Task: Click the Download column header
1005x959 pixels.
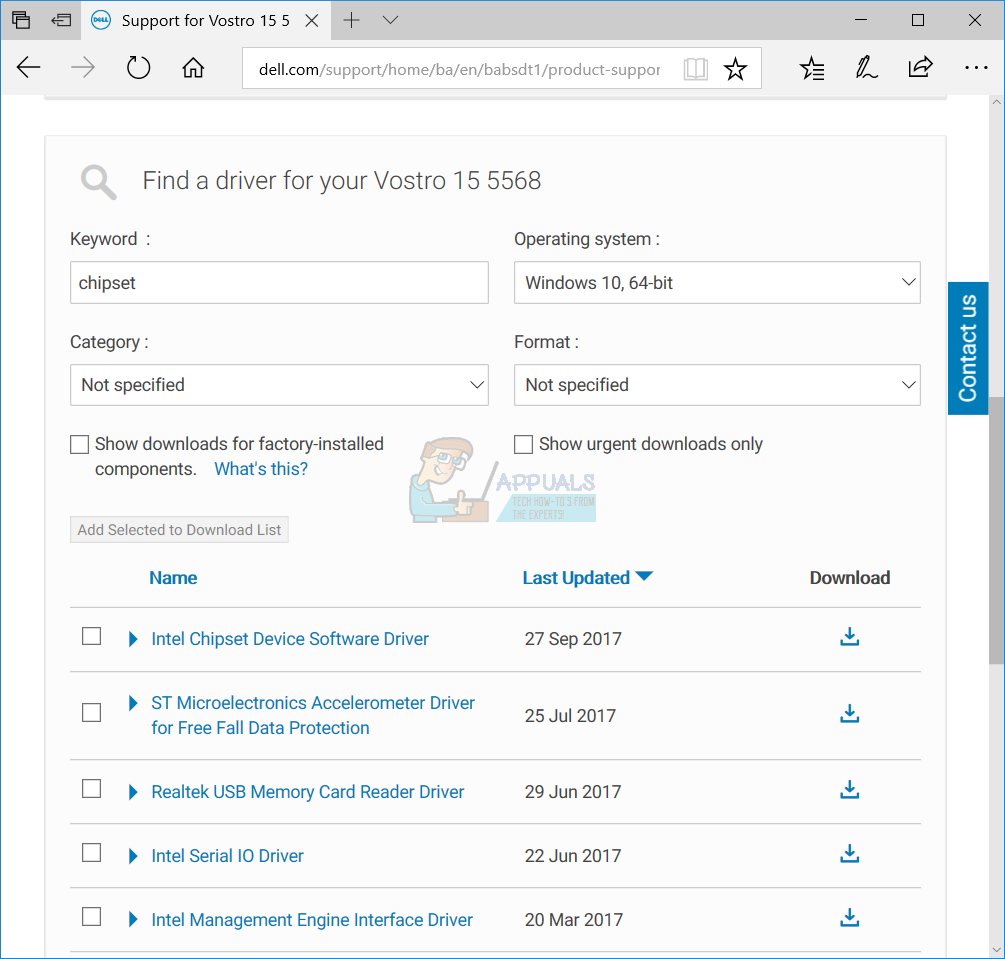Action: pyautogui.click(x=849, y=578)
